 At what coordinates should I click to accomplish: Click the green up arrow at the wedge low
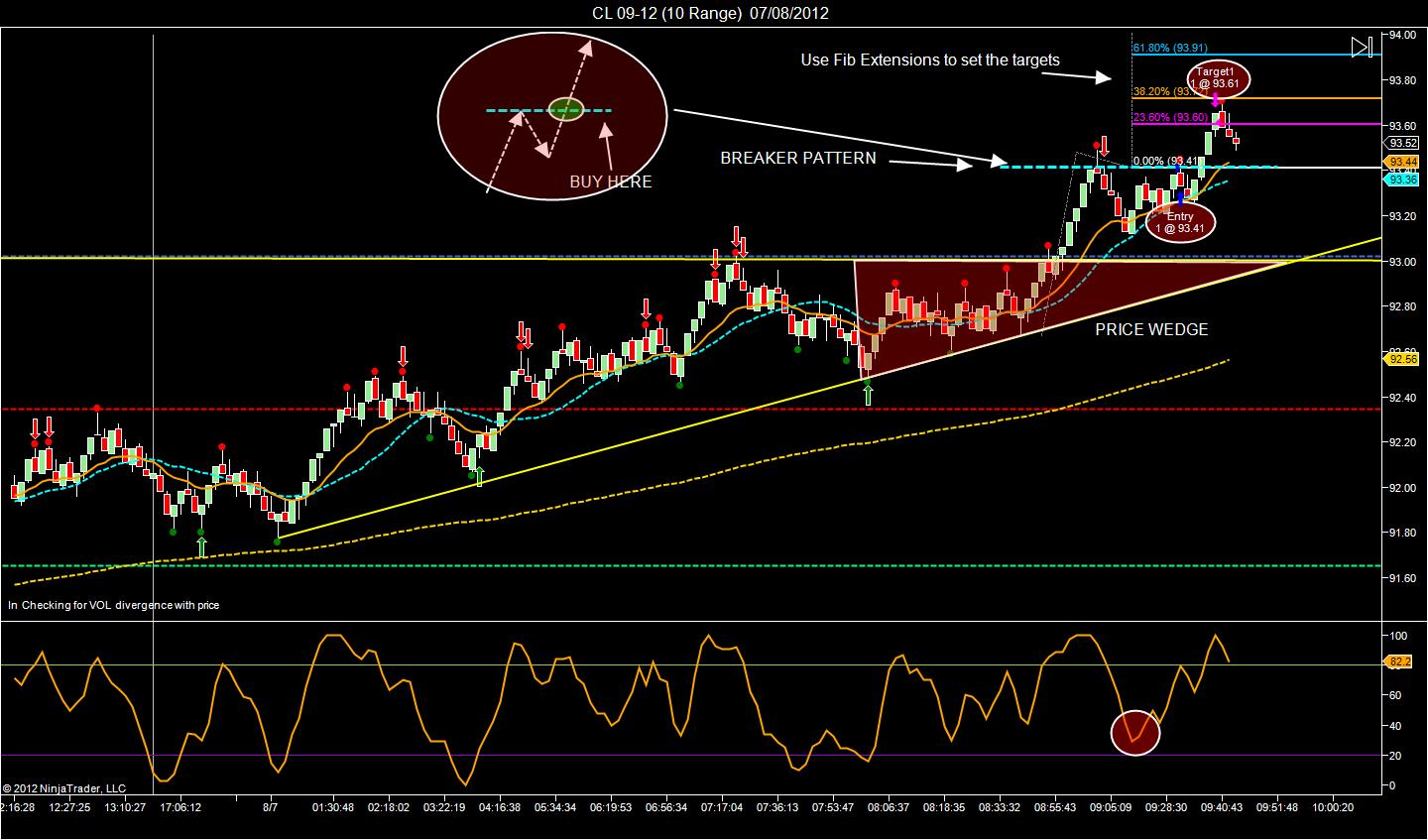[869, 396]
